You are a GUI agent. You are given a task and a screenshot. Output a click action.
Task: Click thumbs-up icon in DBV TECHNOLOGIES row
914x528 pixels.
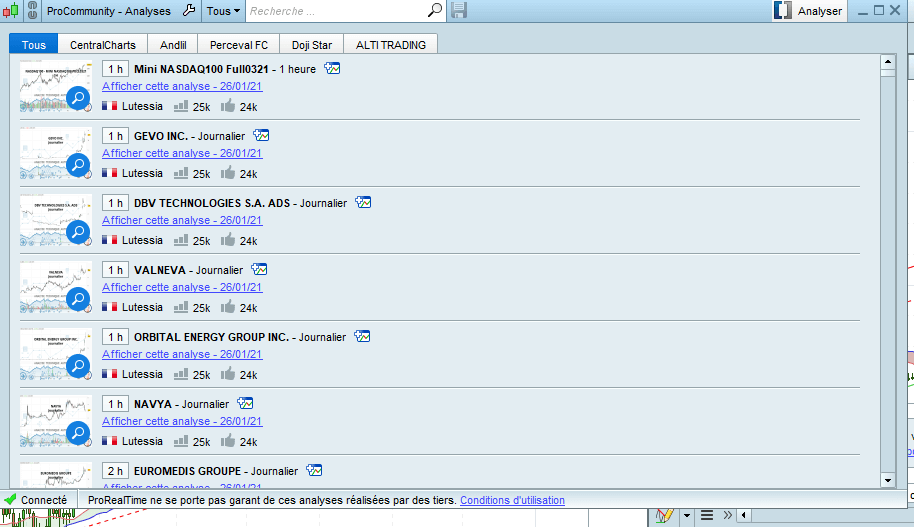(228, 240)
